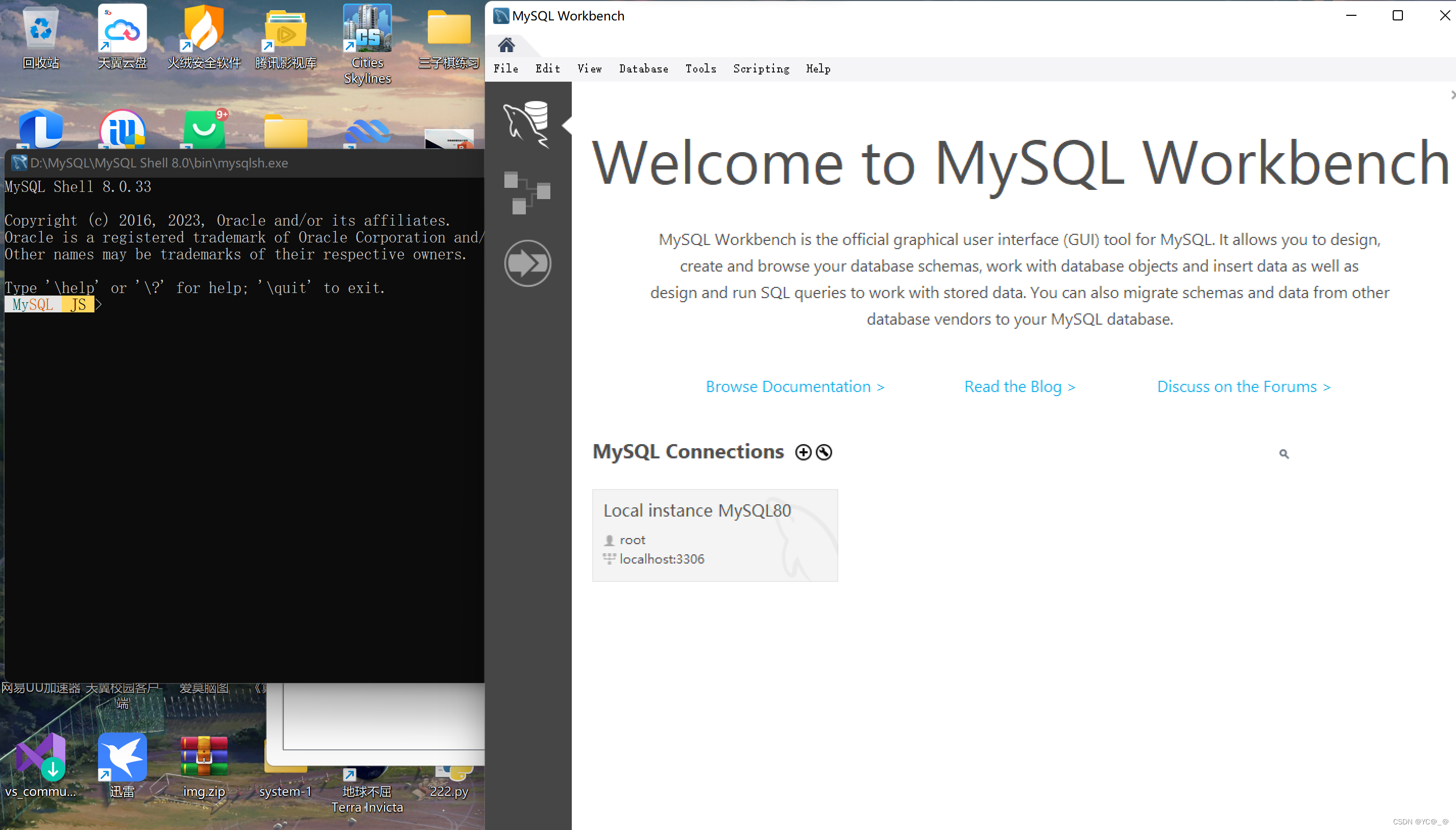Open the Local instance MySQL80 connection tile
The height and width of the screenshot is (830, 1456).
(x=715, y=535)
